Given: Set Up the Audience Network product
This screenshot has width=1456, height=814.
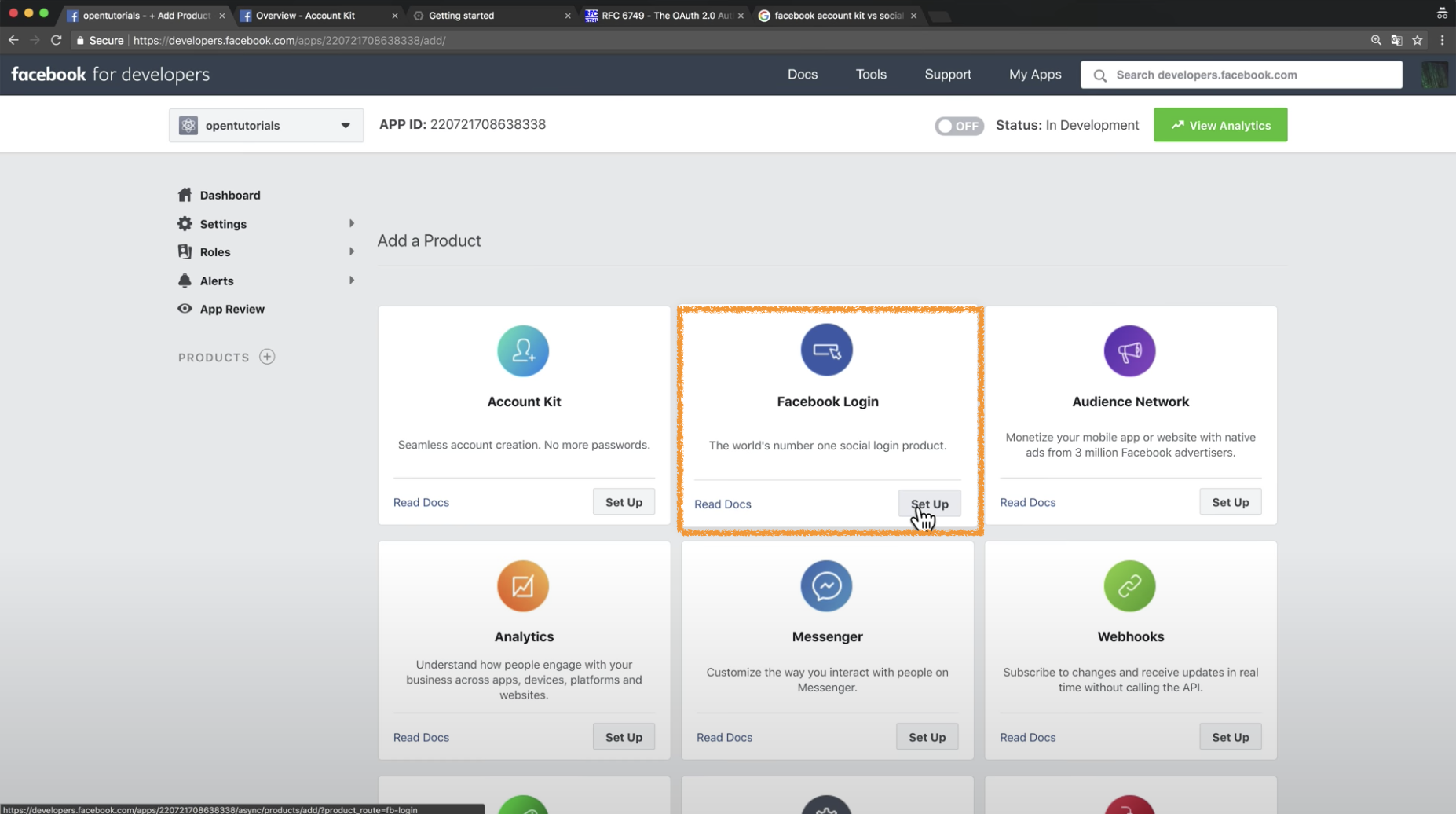Looking at the screenshot, I should click(1230, 502).
